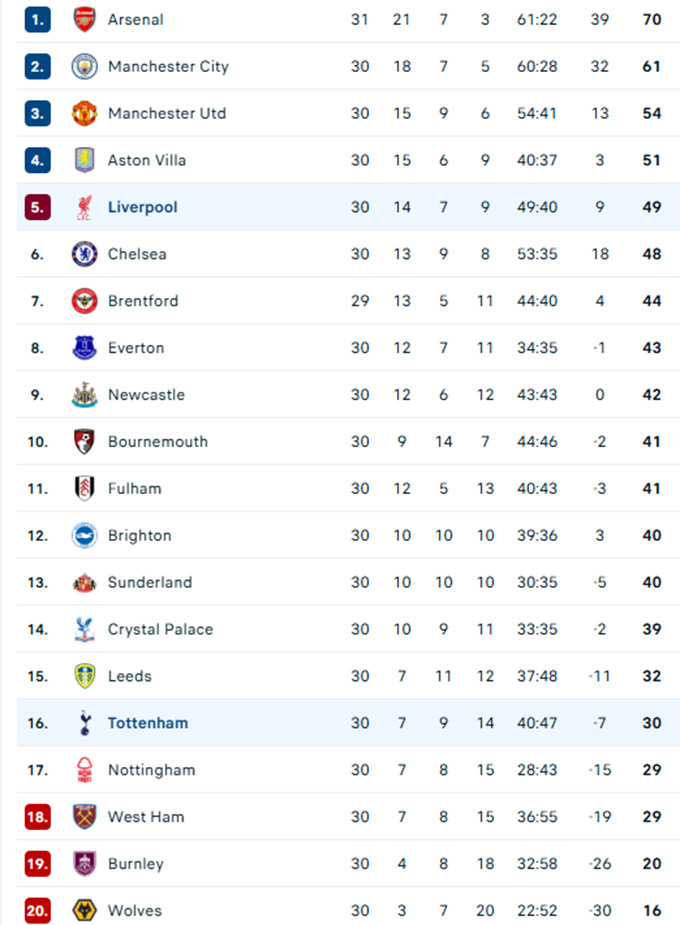Viewport: 680px width, 925px height.
Task: Click the Aston Villa club crest
Action: point(85,160)
